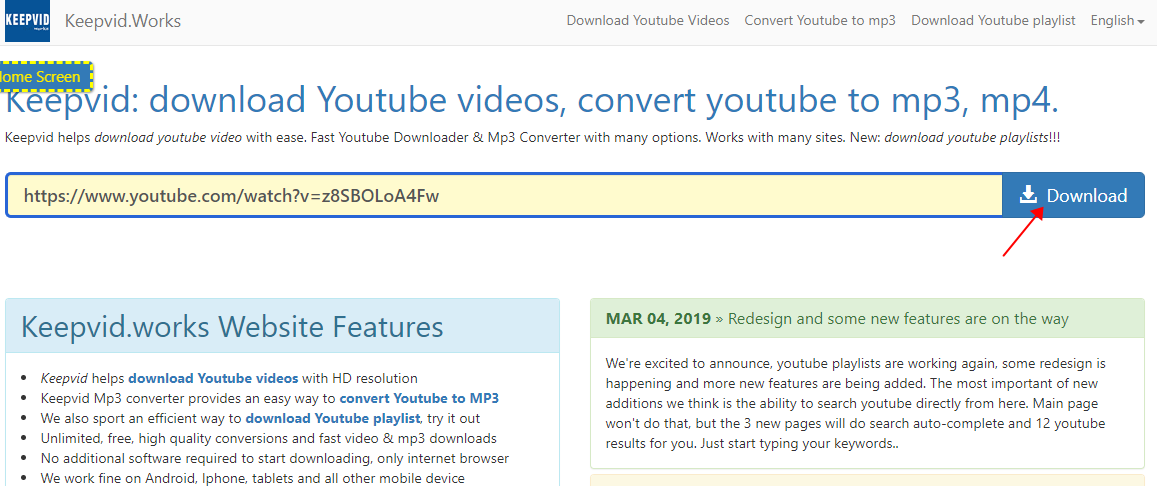This screenshot has width=1157, height=486.
Task: Click the "Unlimited, free, high quality conversions" bullet
Action: coord(268,438)
